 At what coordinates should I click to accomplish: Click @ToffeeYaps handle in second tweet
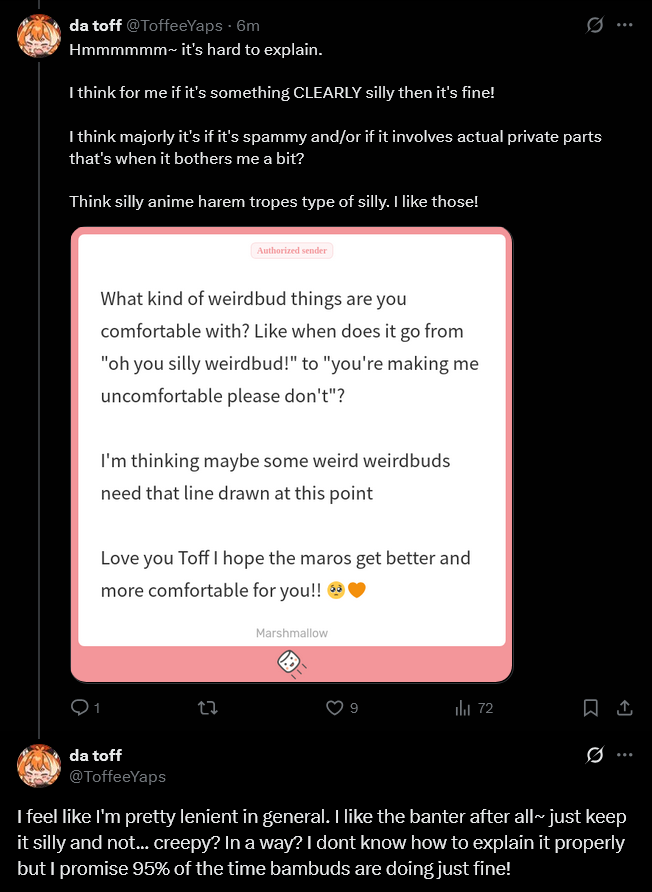(118, 776)
